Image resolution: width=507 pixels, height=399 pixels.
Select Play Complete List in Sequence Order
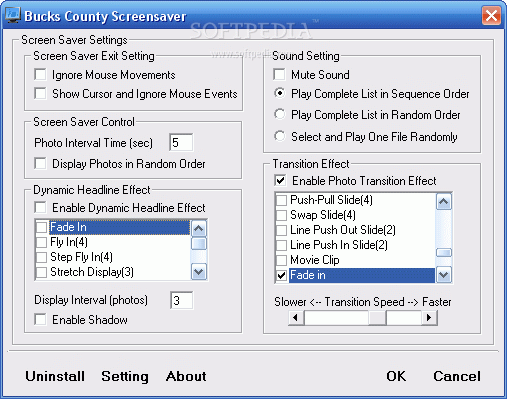point(279,93)
